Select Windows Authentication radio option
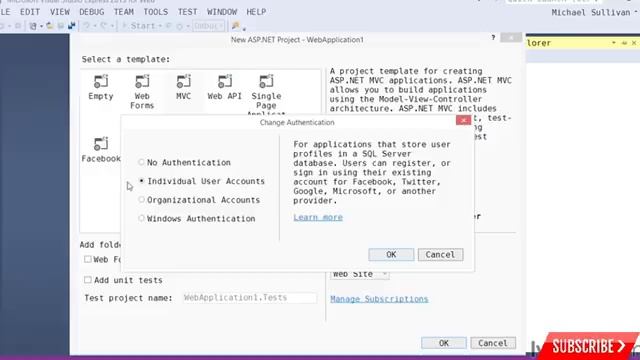The image size is (640, 360). point(141,218)
